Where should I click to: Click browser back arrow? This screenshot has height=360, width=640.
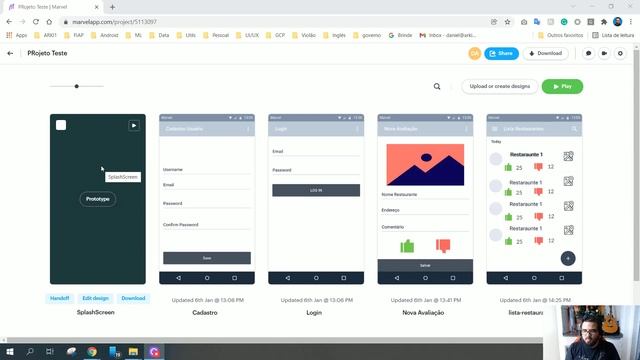point(9,22)
